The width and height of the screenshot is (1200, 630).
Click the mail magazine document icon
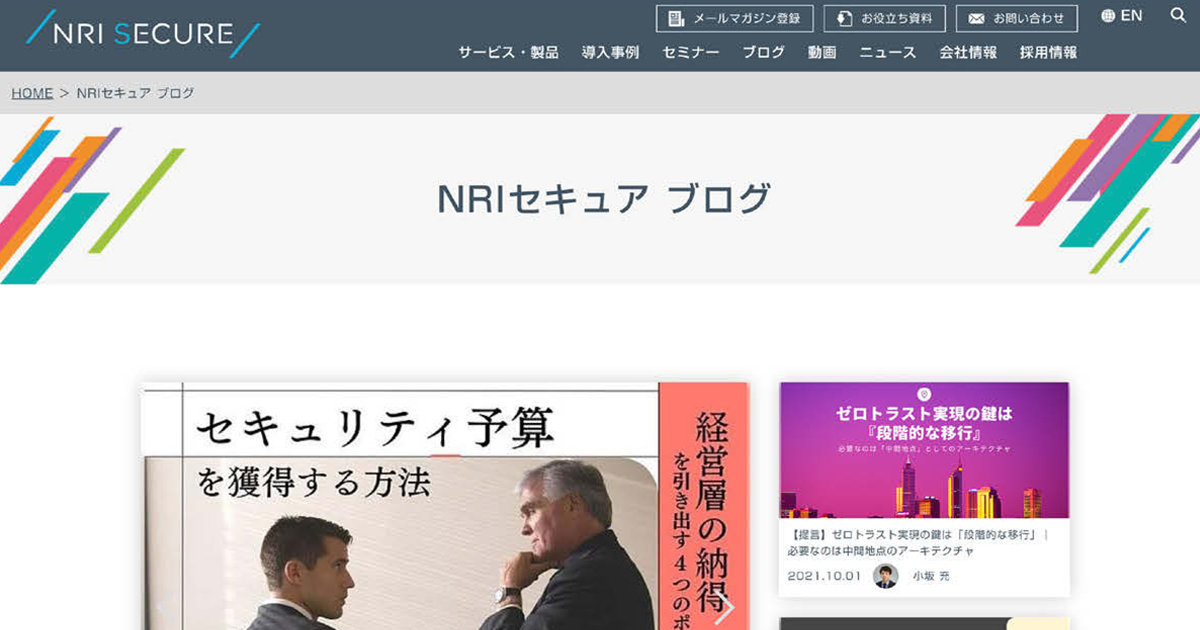677,19
